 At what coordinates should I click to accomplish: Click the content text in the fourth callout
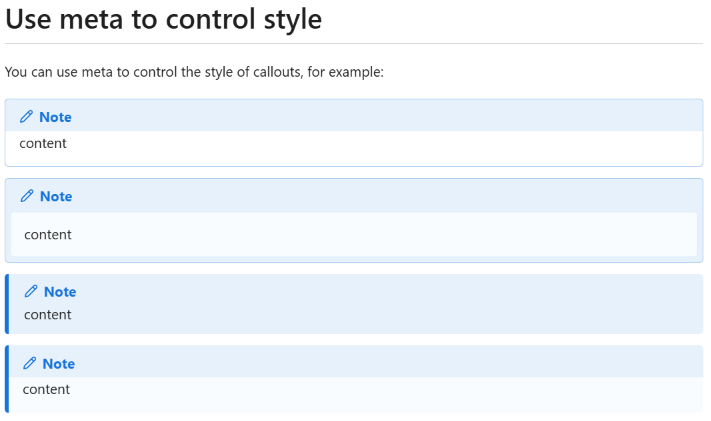(x=46, y=389)
